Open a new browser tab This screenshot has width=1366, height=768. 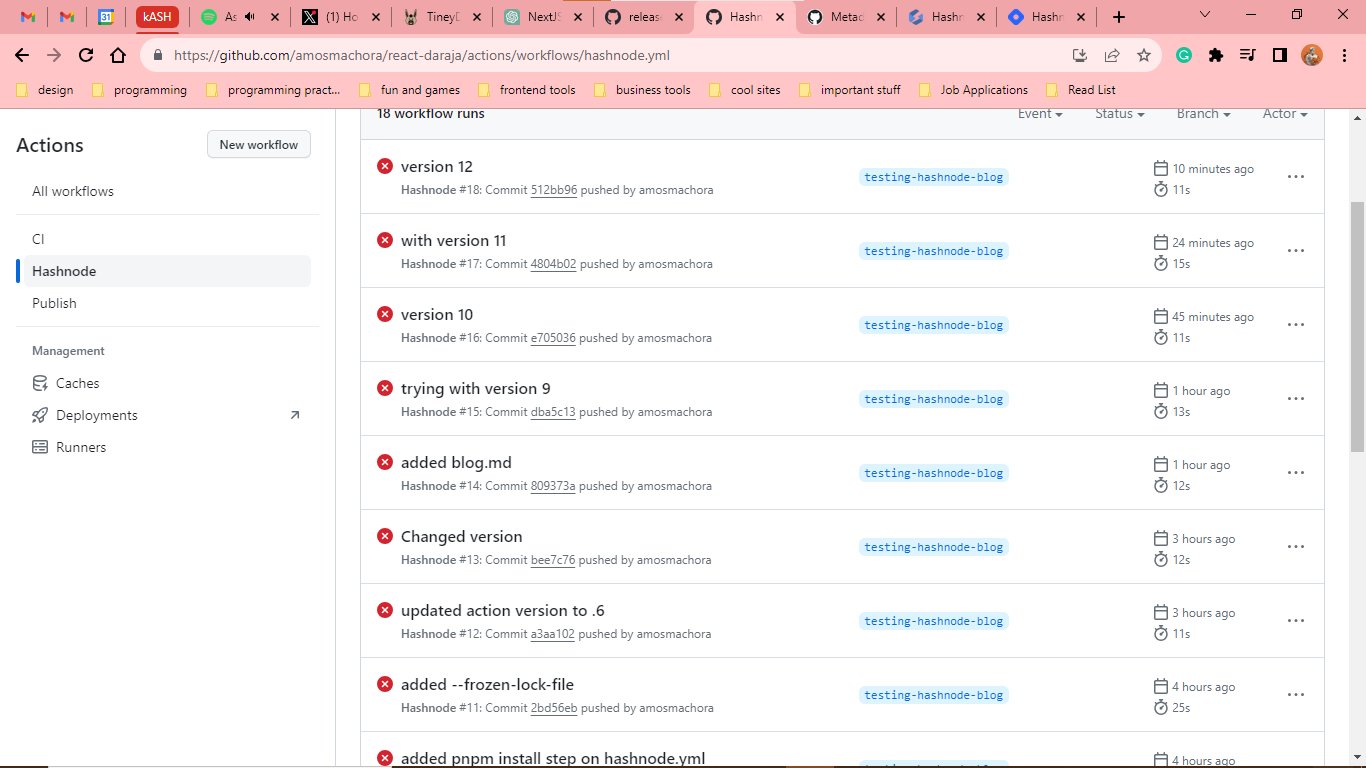pyautogui.click(x=1118, y=17)
